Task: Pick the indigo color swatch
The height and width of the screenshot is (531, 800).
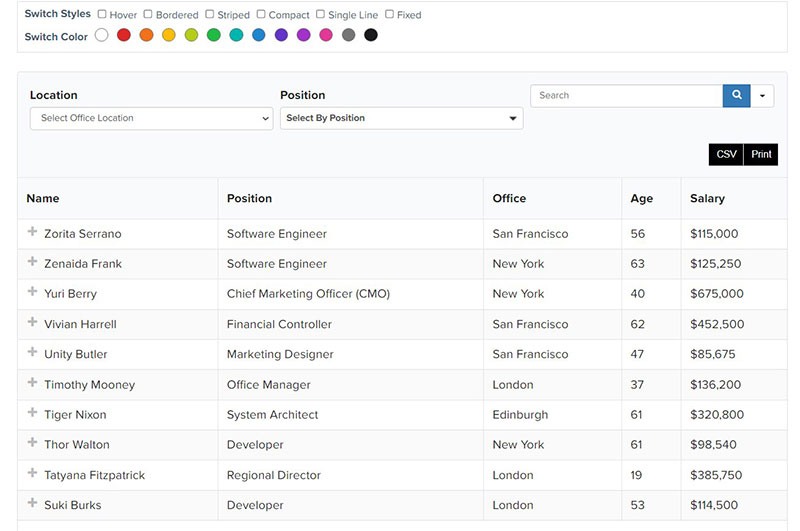Action: (281, 35)
